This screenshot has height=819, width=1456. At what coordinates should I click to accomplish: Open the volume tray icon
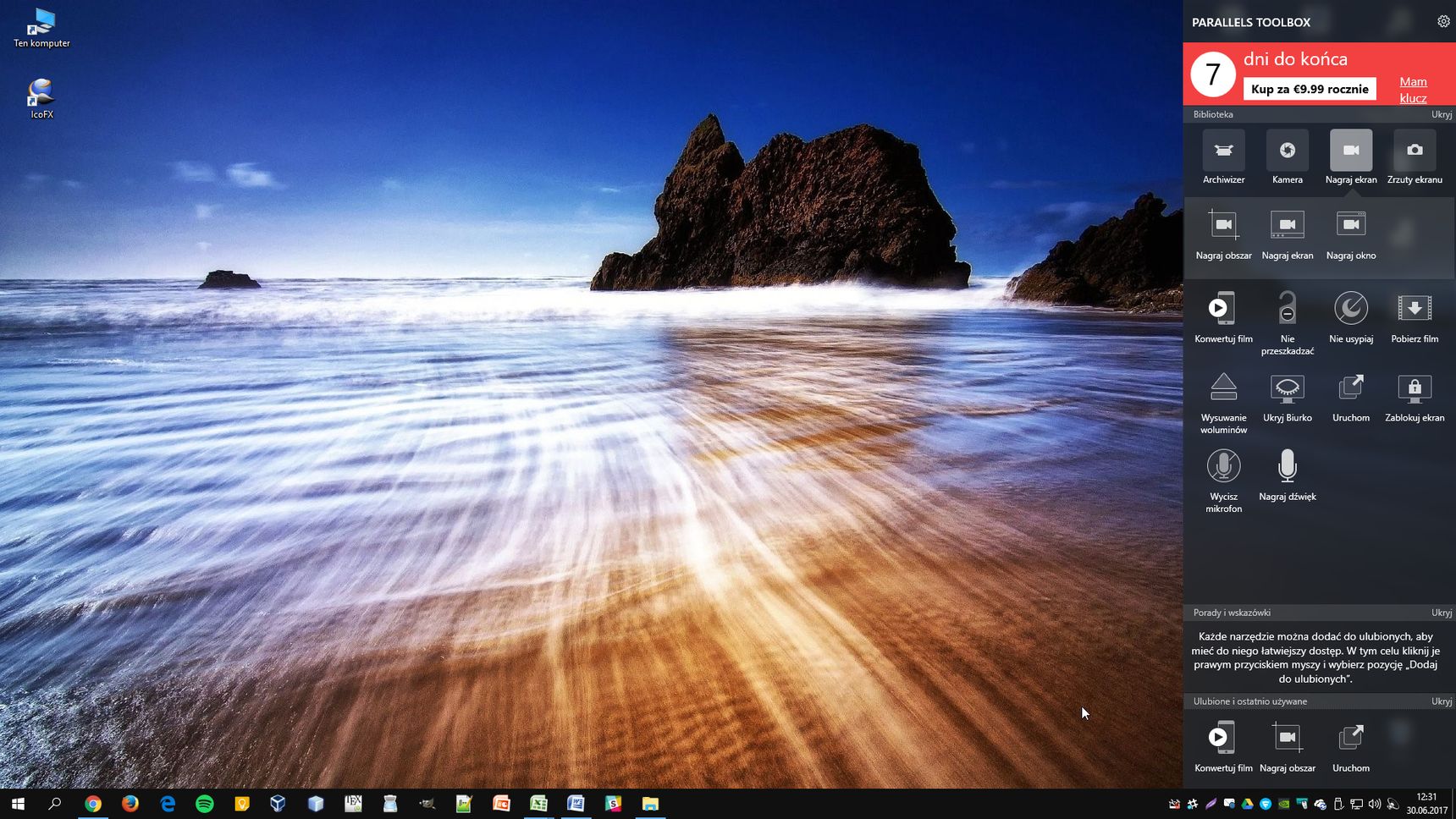click(1374, 804)
